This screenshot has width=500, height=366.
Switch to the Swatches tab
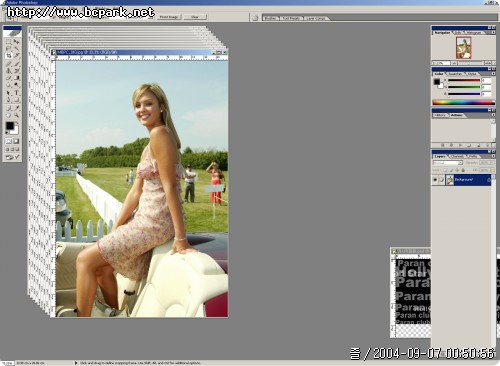point(455,74)
